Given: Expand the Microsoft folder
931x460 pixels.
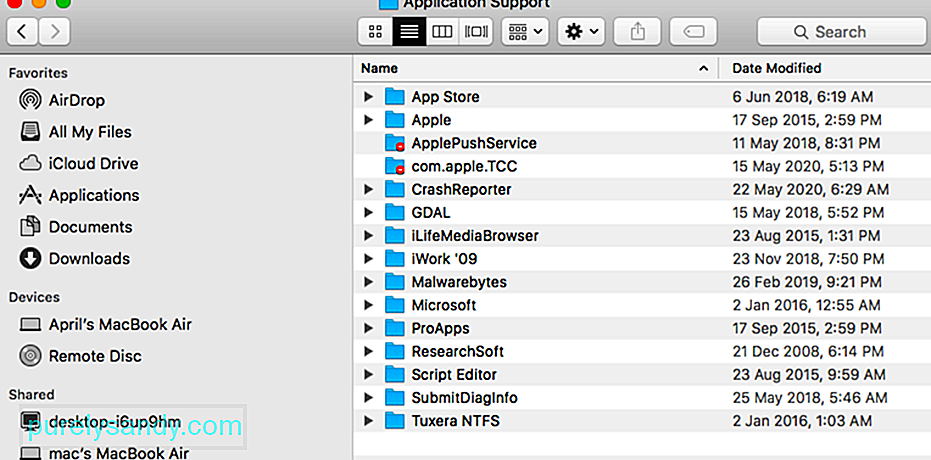Looking at the screenshot, I should click(x=369, y=305).
